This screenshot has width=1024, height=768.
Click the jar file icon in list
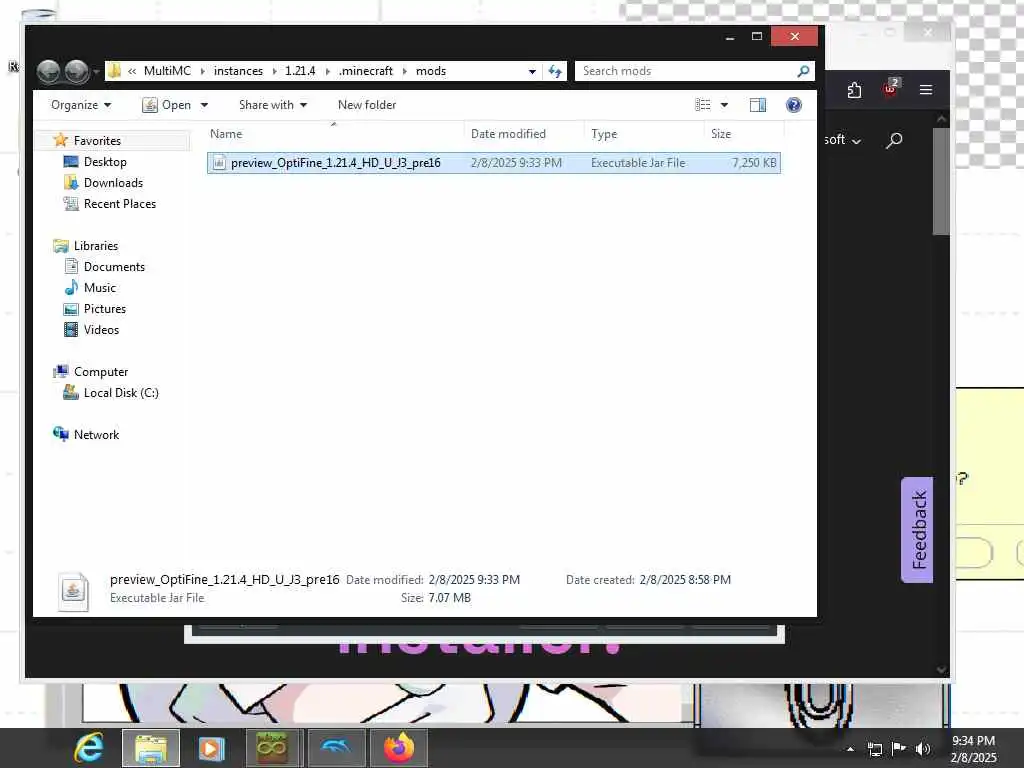219,163
